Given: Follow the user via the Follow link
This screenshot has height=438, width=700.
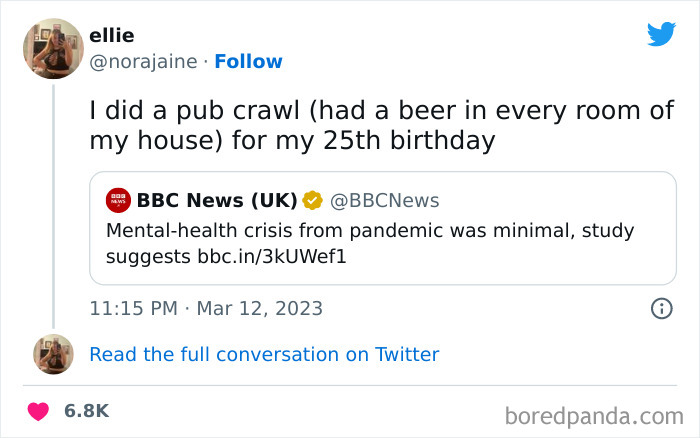Looking at the screenshot, I should click(250, 62).
